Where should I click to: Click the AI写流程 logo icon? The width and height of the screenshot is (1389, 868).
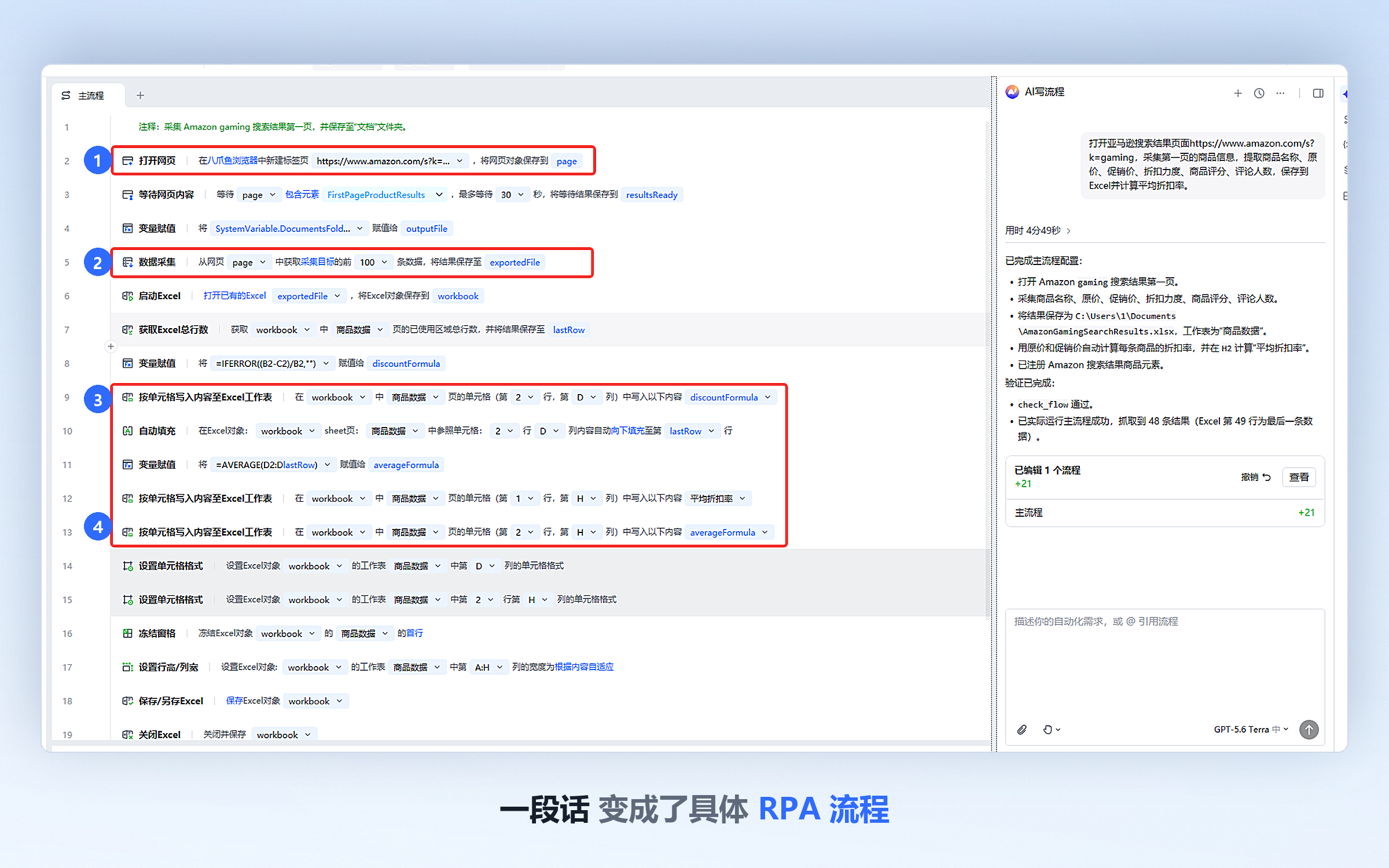[1012, 92]
